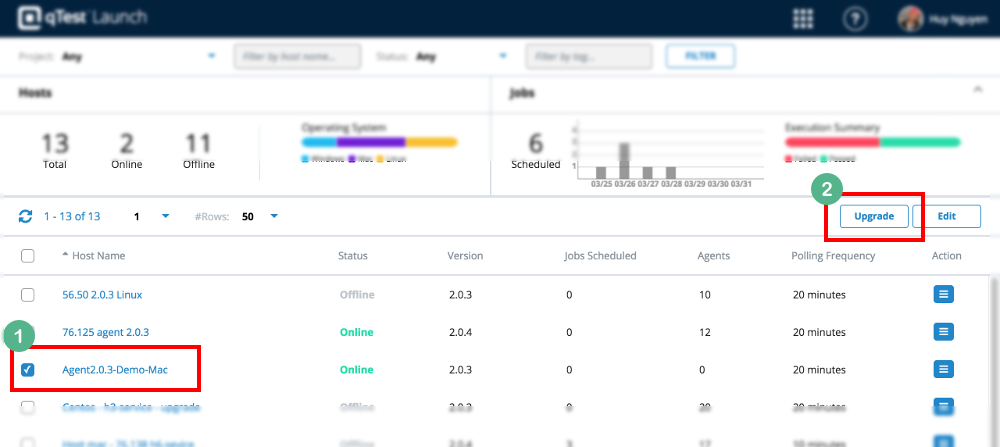The width and height of the screenshot is (1000, 447).
Task: Check the 56.50 2.0.3 Linux row checkbox
Action: coord(28,295)
